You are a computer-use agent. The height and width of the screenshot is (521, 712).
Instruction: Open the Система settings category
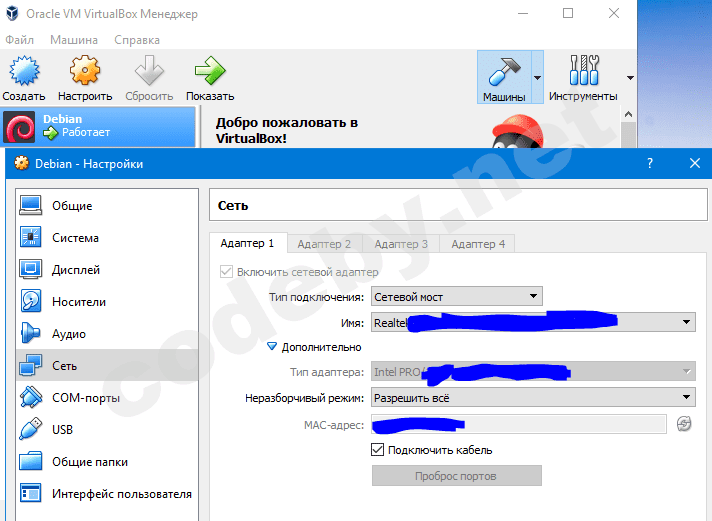(x=75, y=238)
